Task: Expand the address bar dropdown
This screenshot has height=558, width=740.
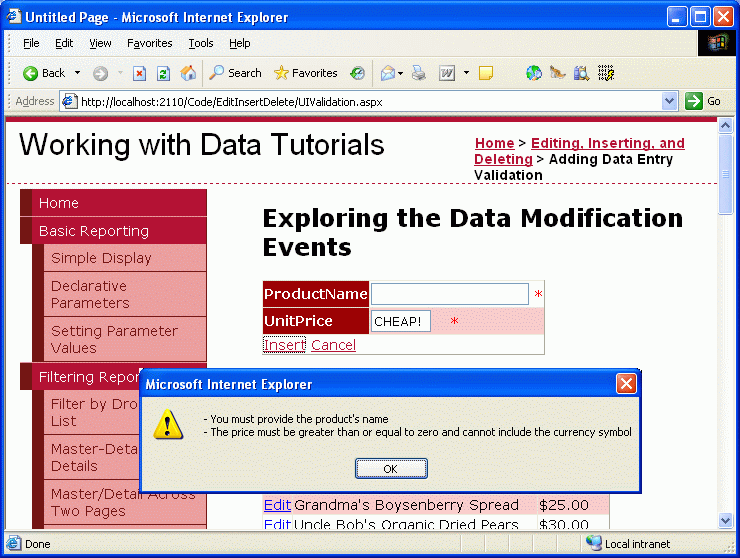Action: click(x=669, y=101)
